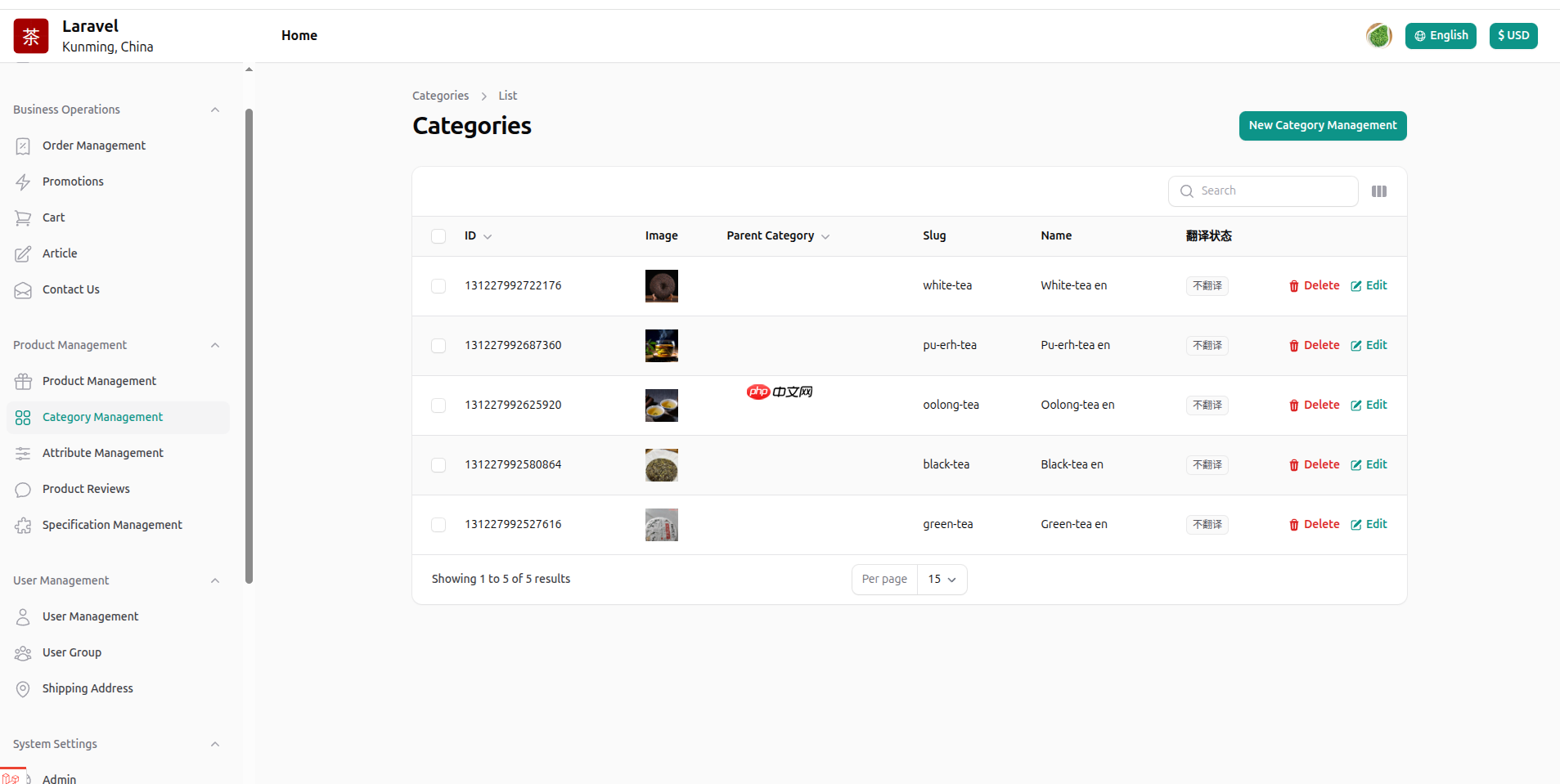Screen dimensions: 1560x784
Task: Open the Per page dropdown
Action: 942,580
